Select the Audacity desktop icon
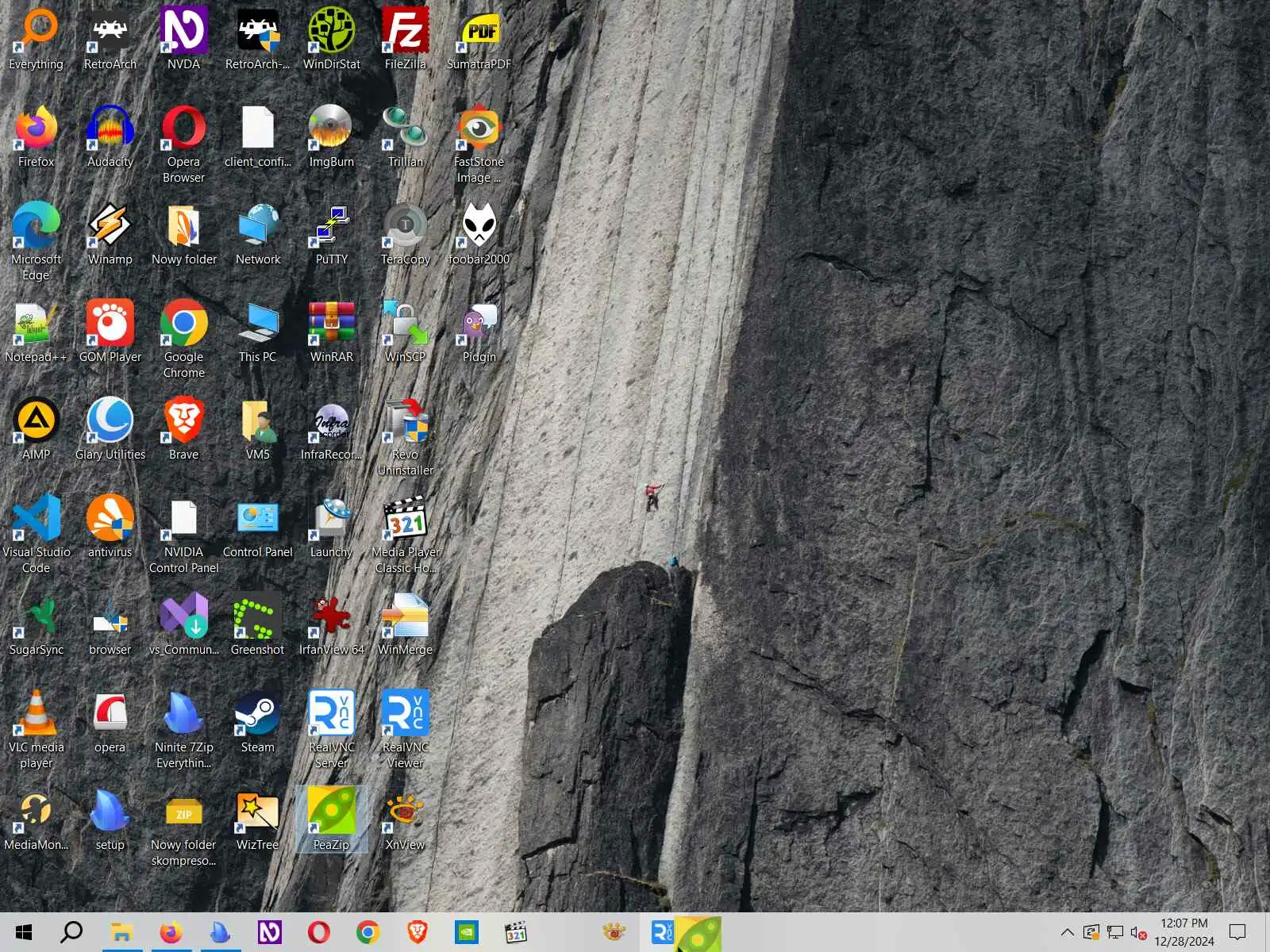This screenshot has width=1270, height=952. coord(110,136)
